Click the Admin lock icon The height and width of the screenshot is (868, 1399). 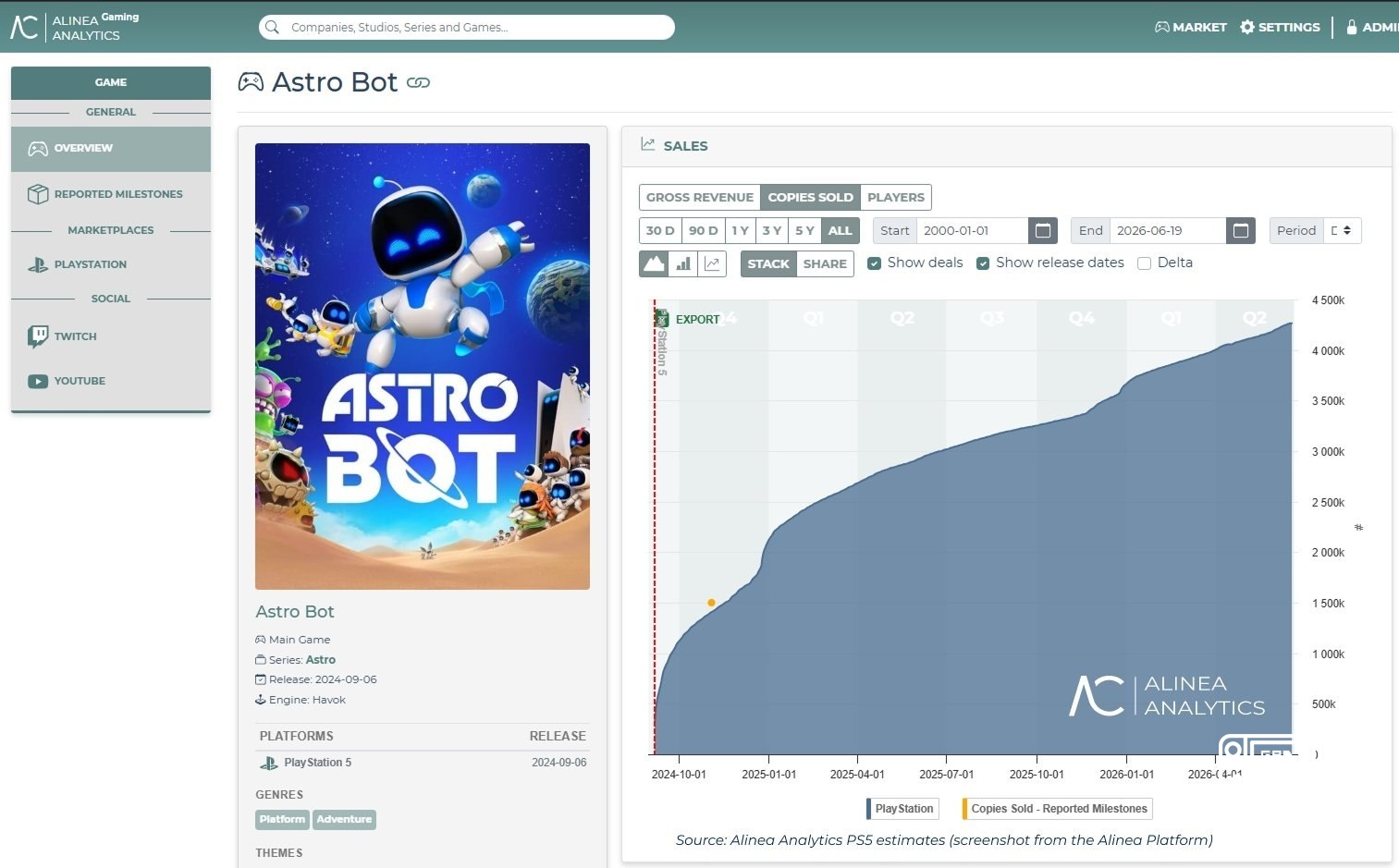point(1352,27)
